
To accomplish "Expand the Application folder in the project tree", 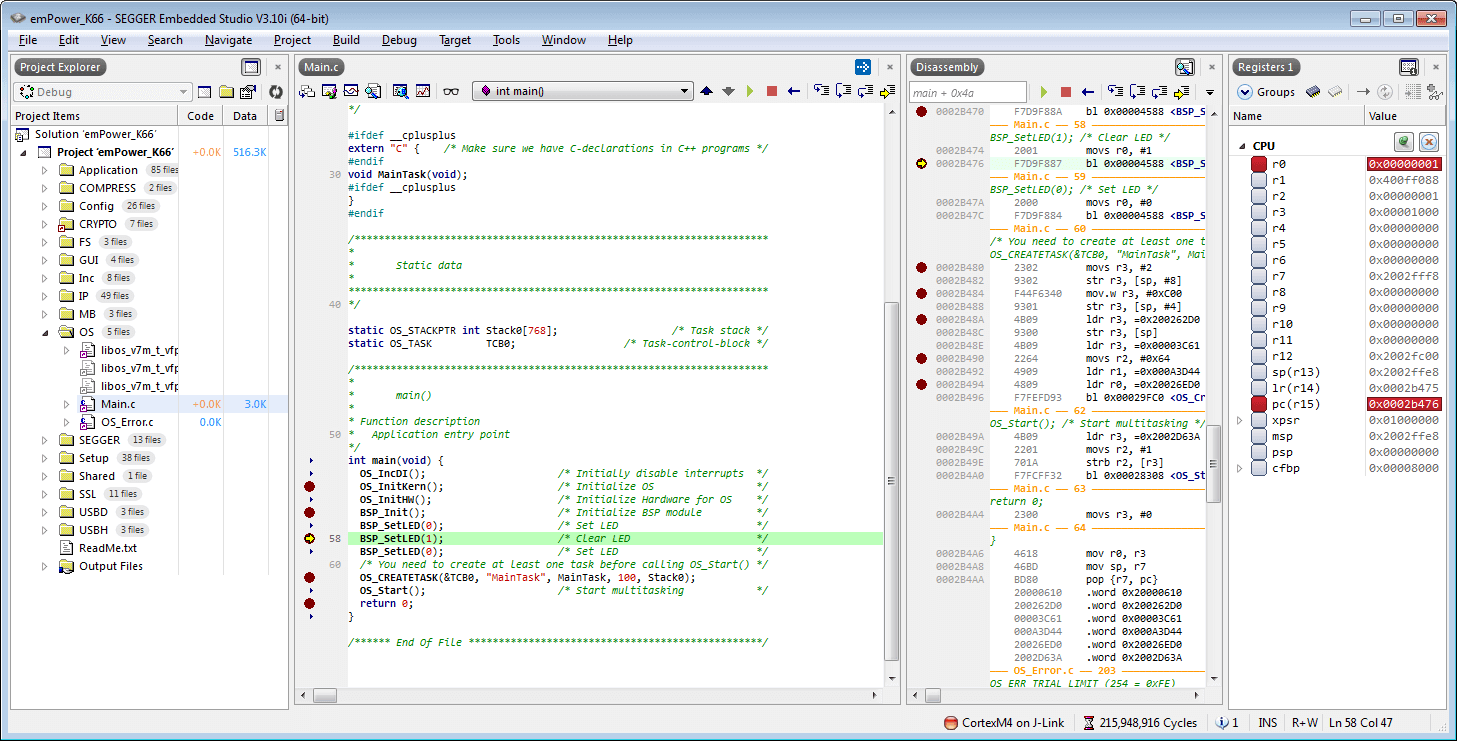I will point(44,170).
